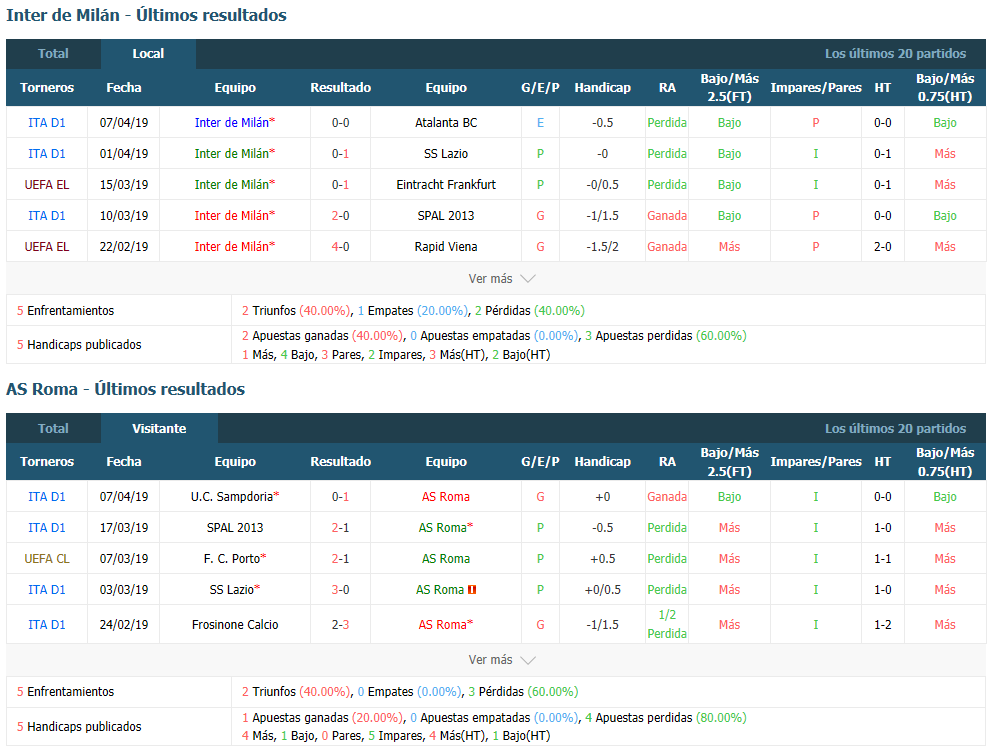
Task: Click AS Roma in the F. C. Porto row
Action: [446, 559]
